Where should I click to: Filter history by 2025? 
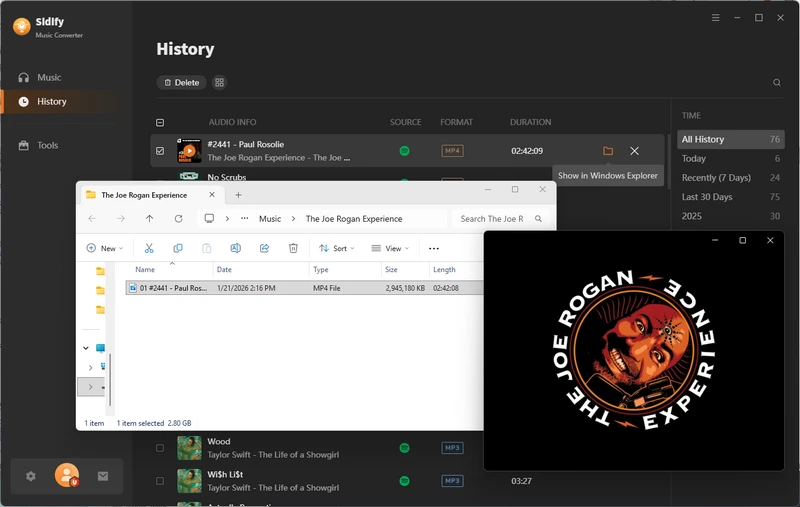730,216
